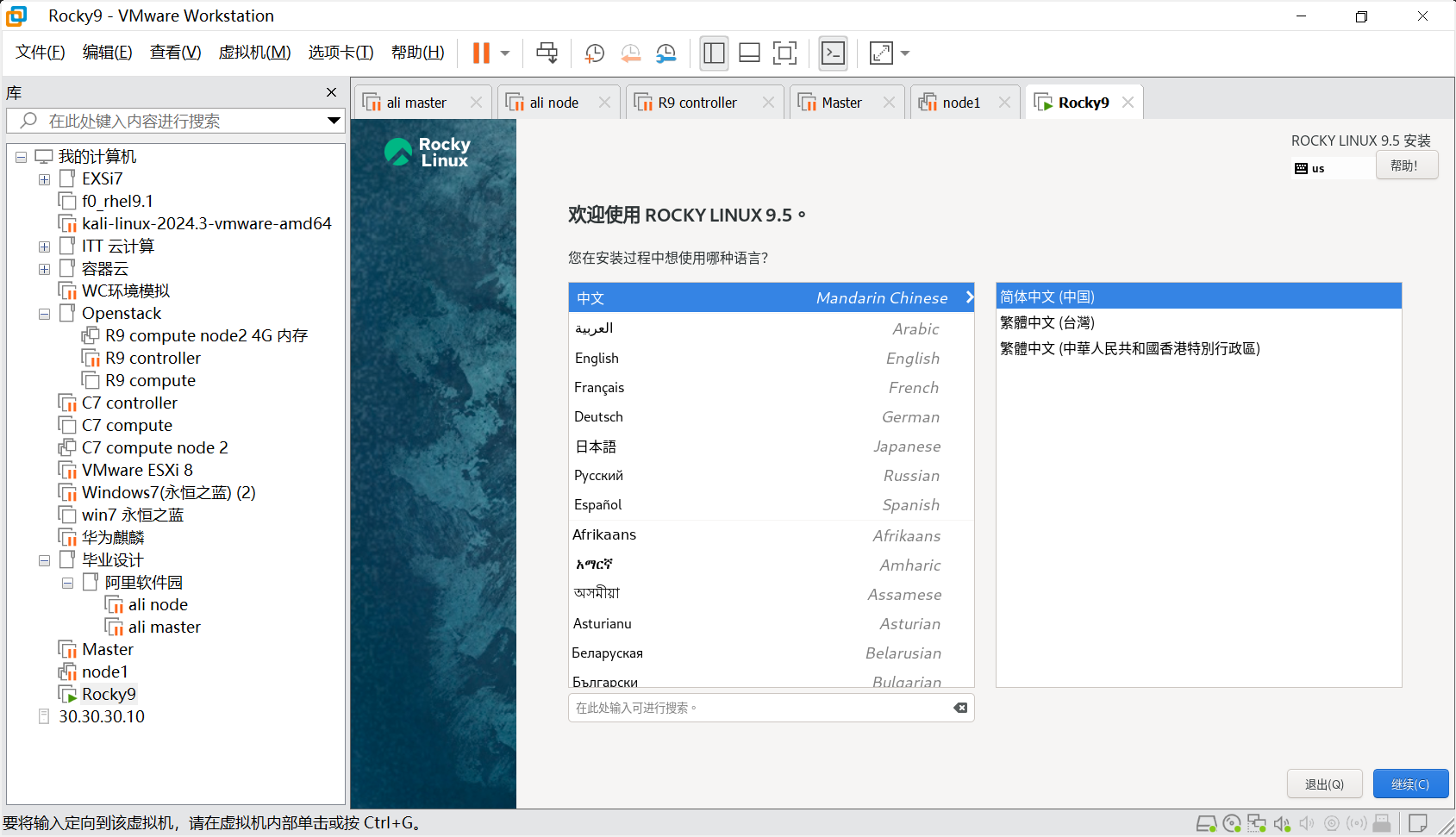Click the 帮助! button in installer
This screenshot has height=837, width=1456.
1406,166
